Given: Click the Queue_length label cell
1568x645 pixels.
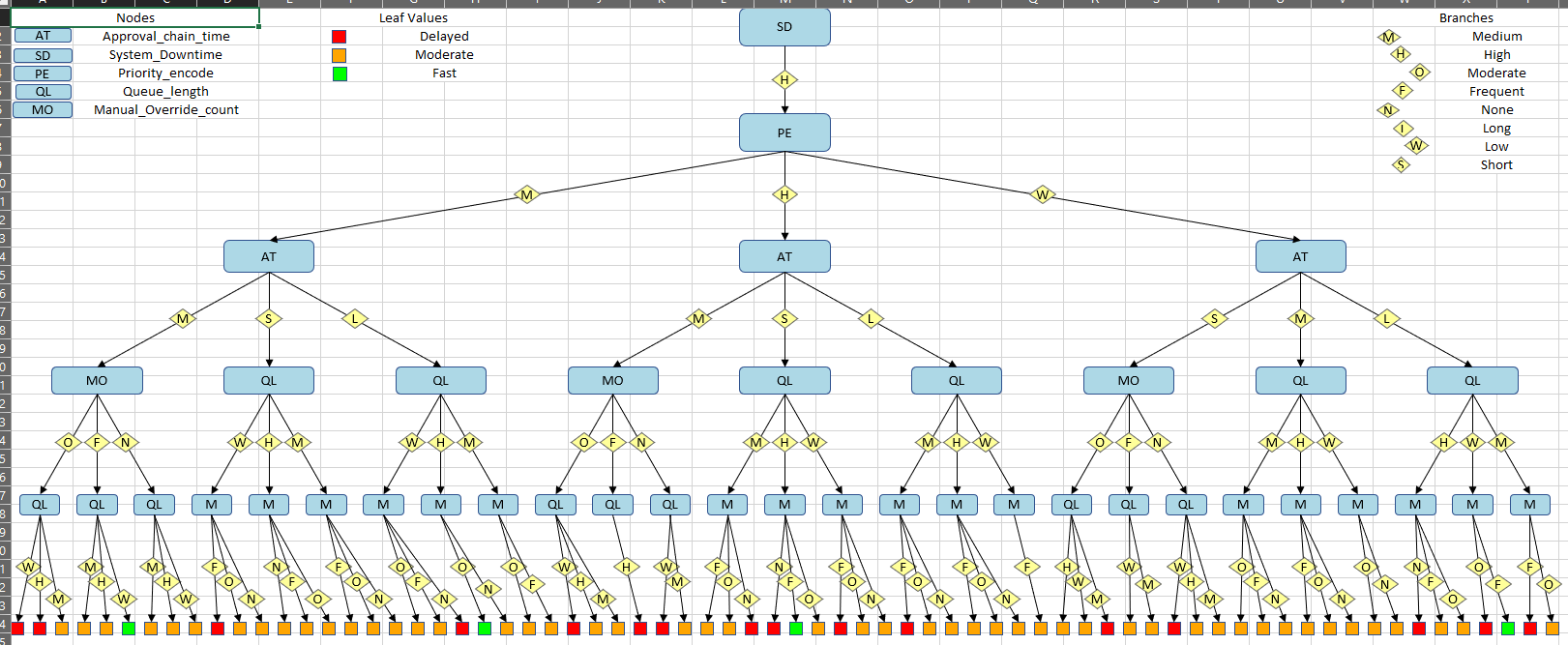Looking at the screenshot, I should click(165, 92).
